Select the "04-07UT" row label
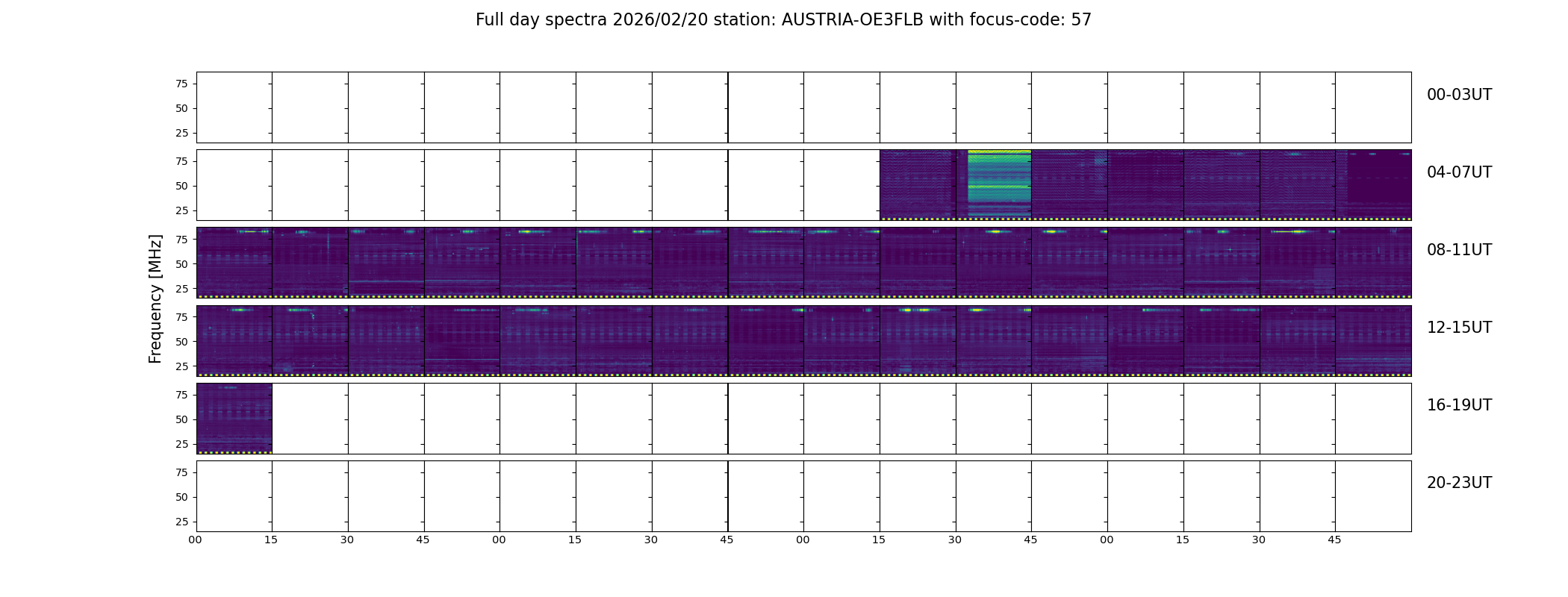Viewport: 1568px width, 597px height. click(x=1459, y=172)
